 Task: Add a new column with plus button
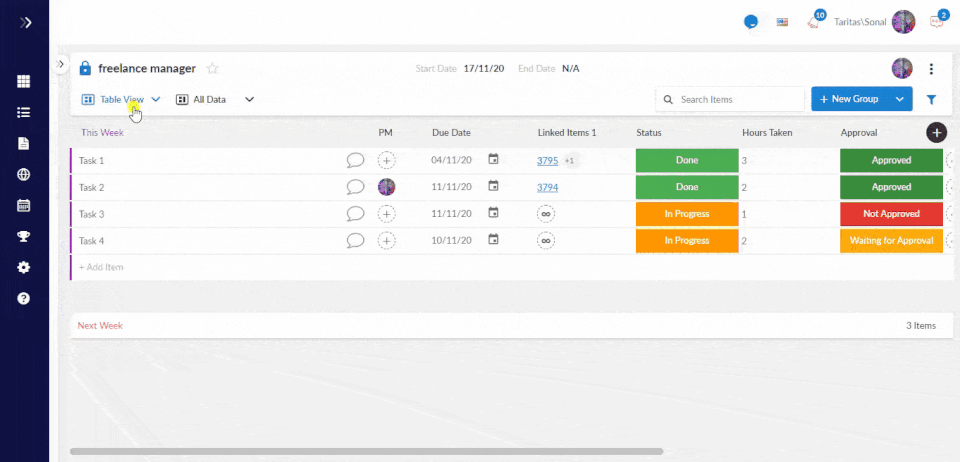pyautogui.click(x=936, y=133)
